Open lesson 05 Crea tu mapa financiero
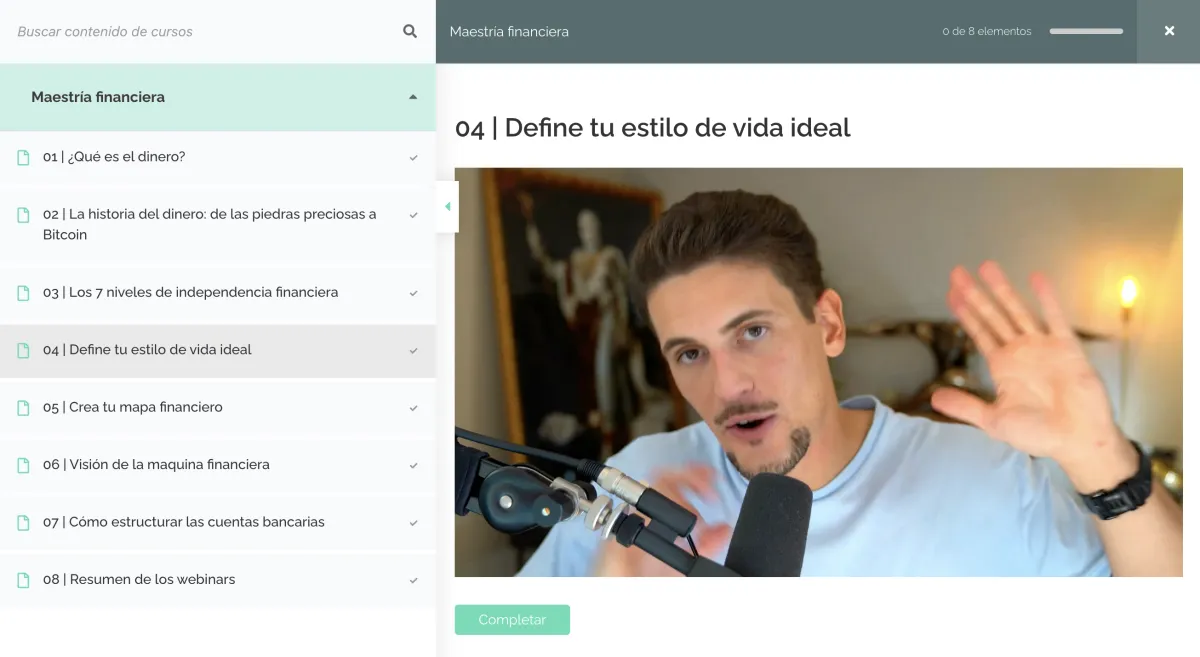 tap(218, 408)
